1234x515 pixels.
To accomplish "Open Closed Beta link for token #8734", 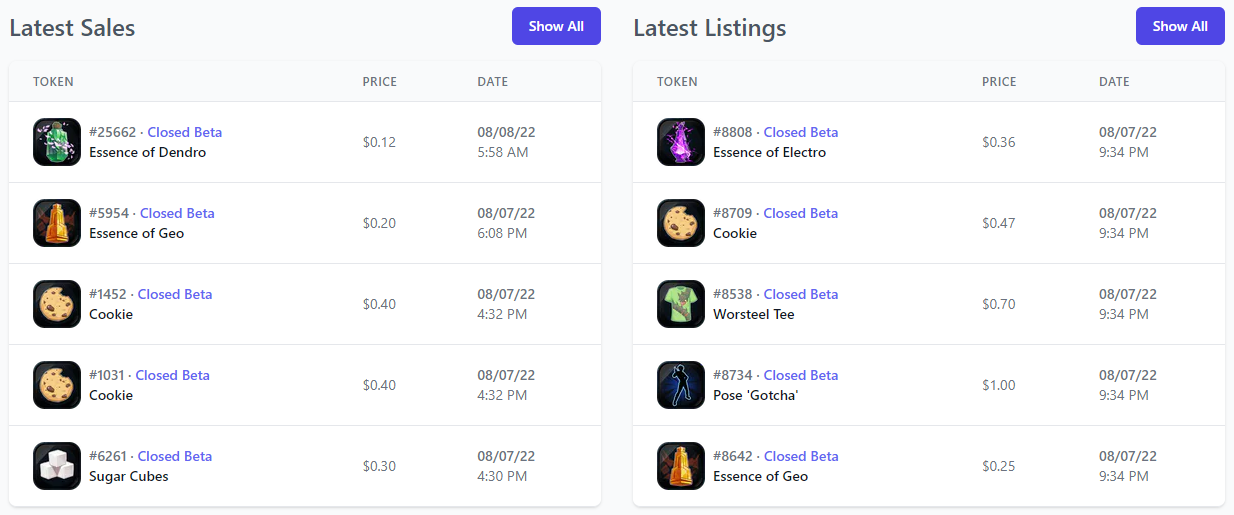I will point(800,375).
